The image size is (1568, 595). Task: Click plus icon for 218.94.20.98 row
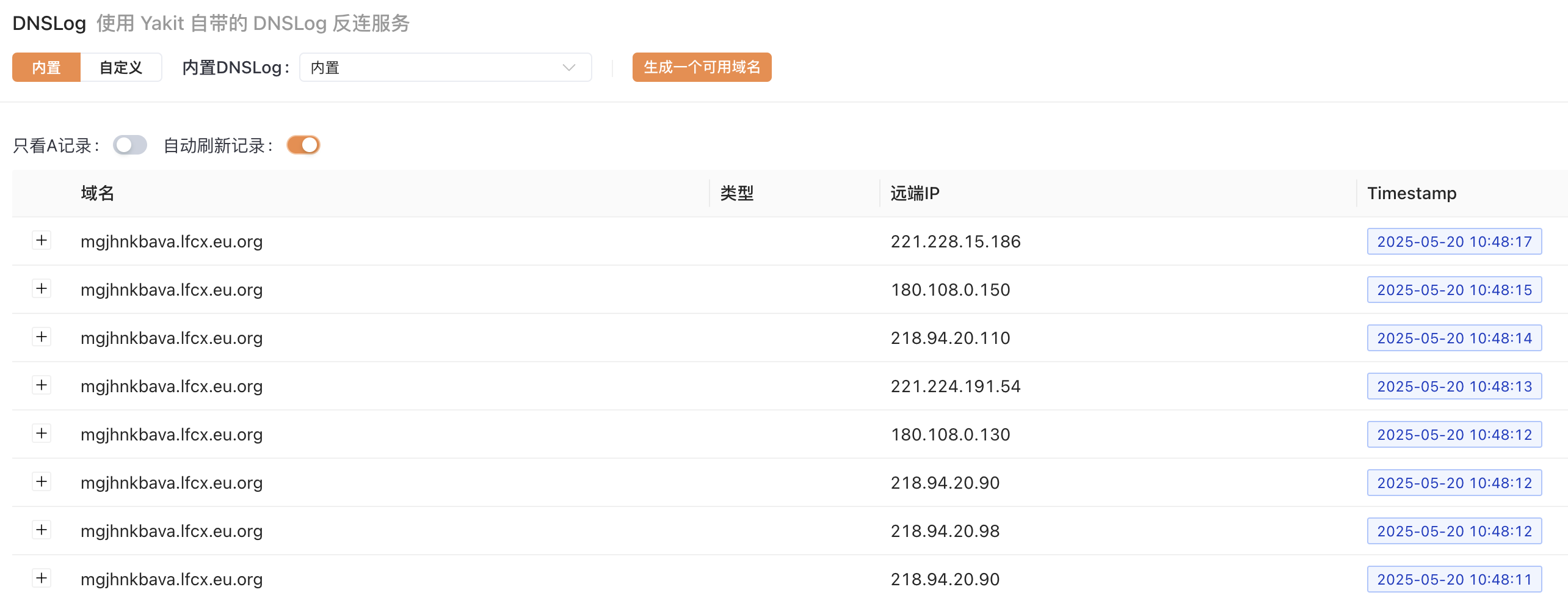coord(42,530)
